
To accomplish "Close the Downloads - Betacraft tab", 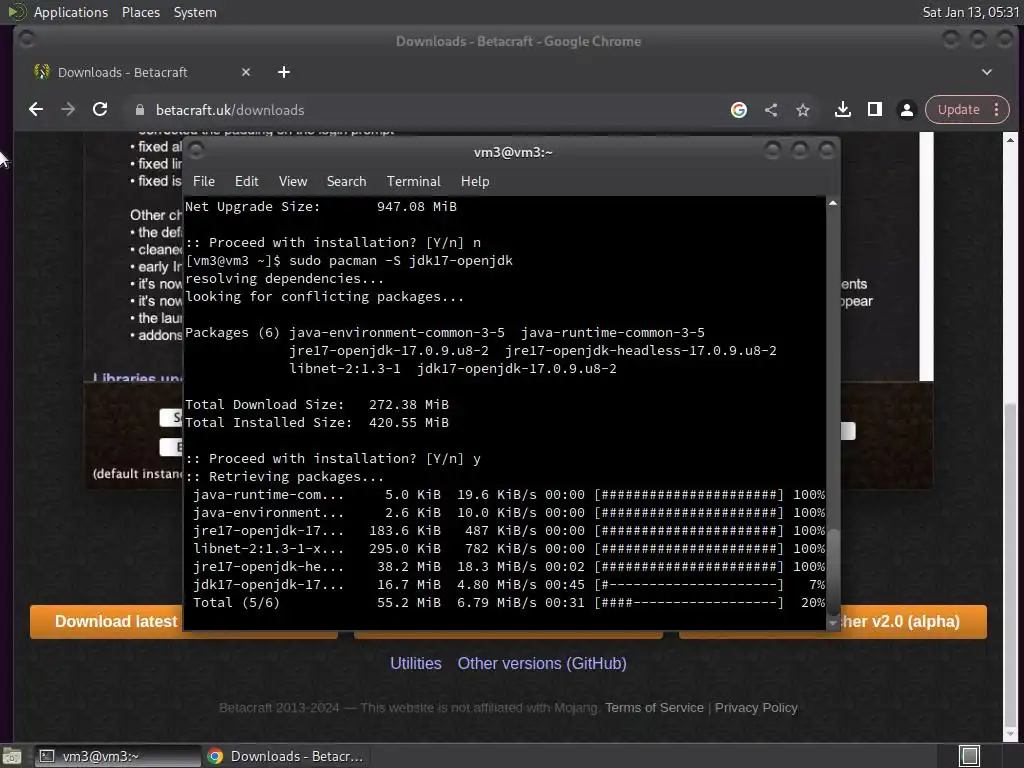I will pos(246,72).
